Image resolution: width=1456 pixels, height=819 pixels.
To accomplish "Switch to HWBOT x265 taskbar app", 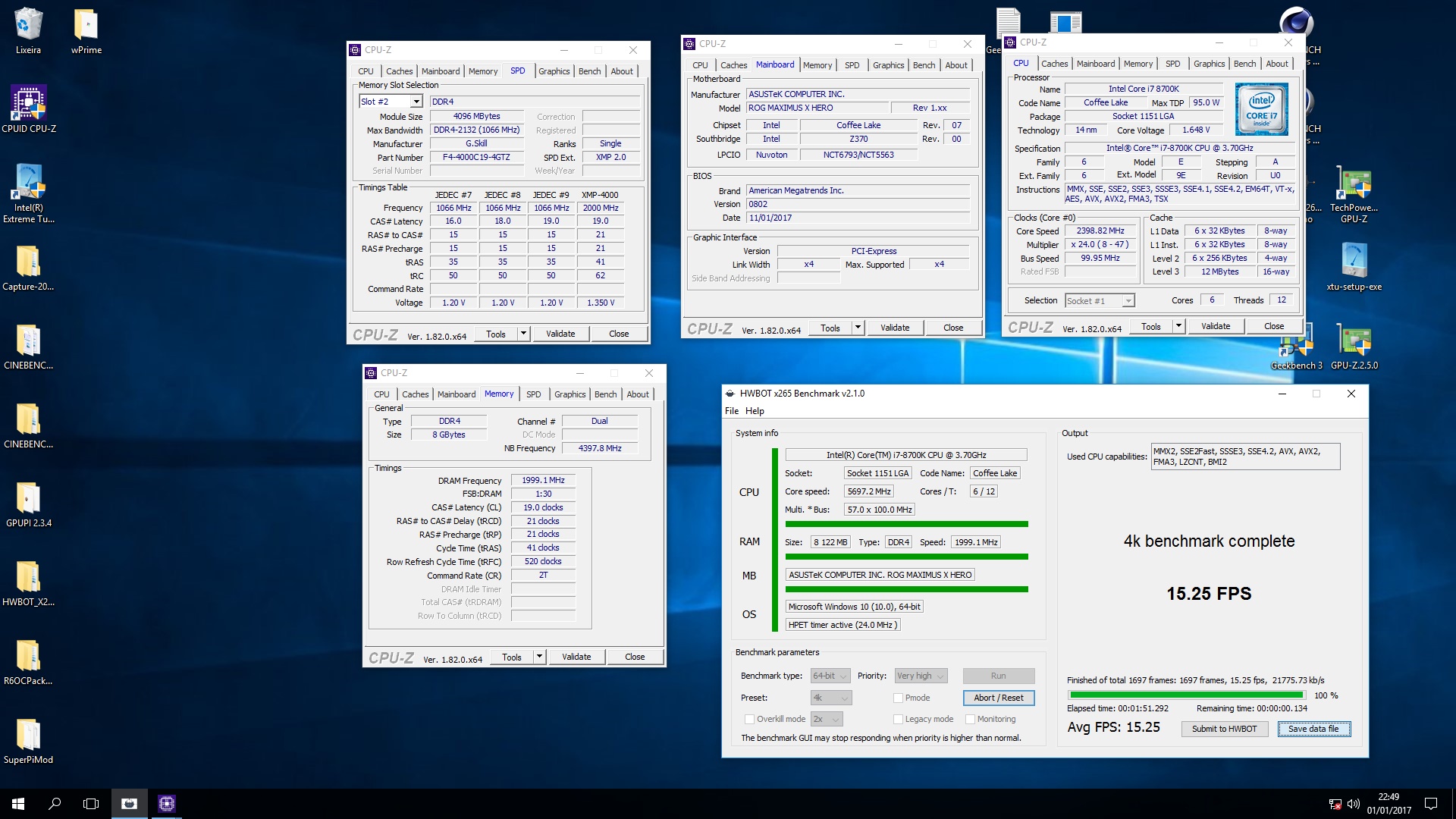I will (130, 804).
